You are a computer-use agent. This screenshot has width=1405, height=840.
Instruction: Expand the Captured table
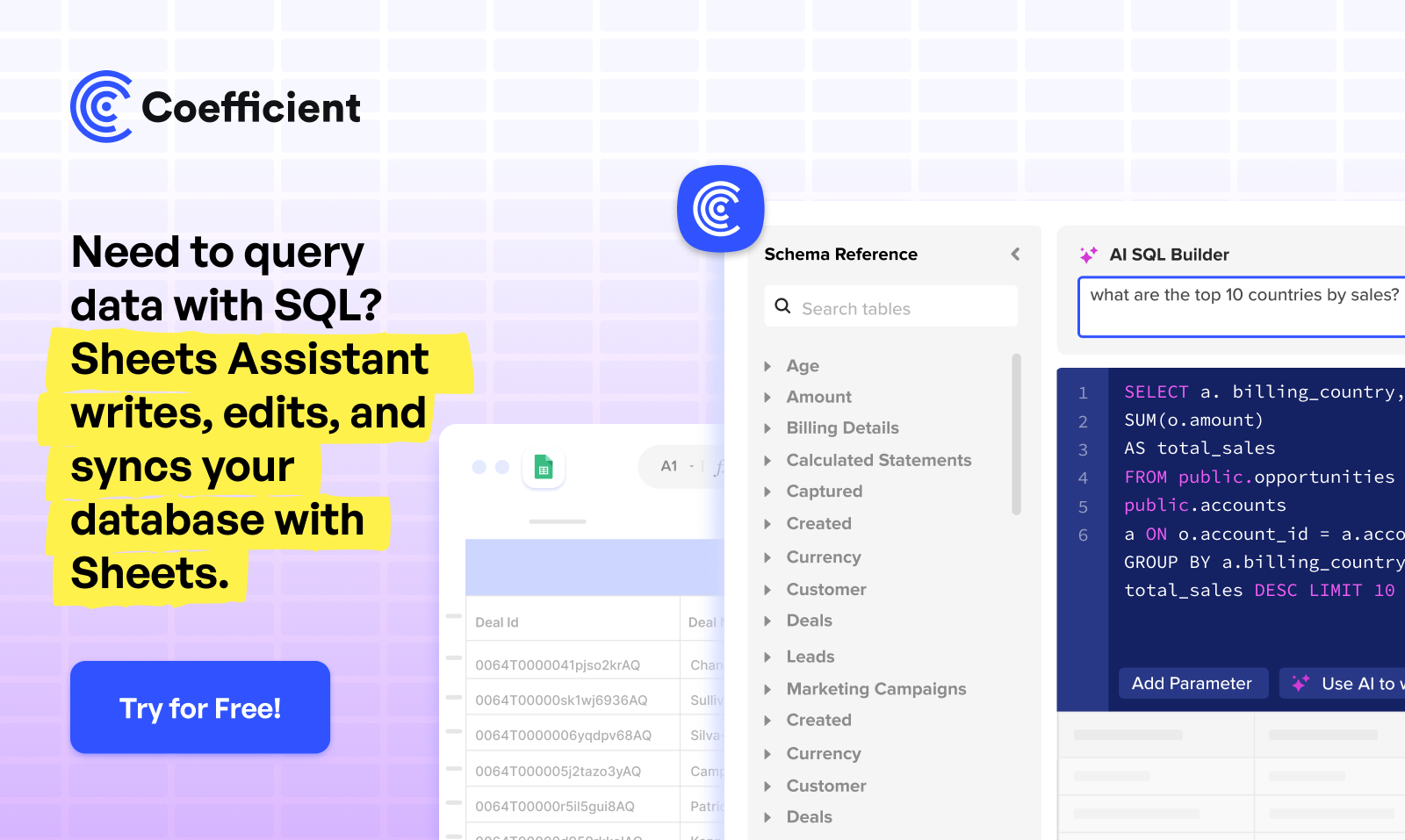coord(767,492)
